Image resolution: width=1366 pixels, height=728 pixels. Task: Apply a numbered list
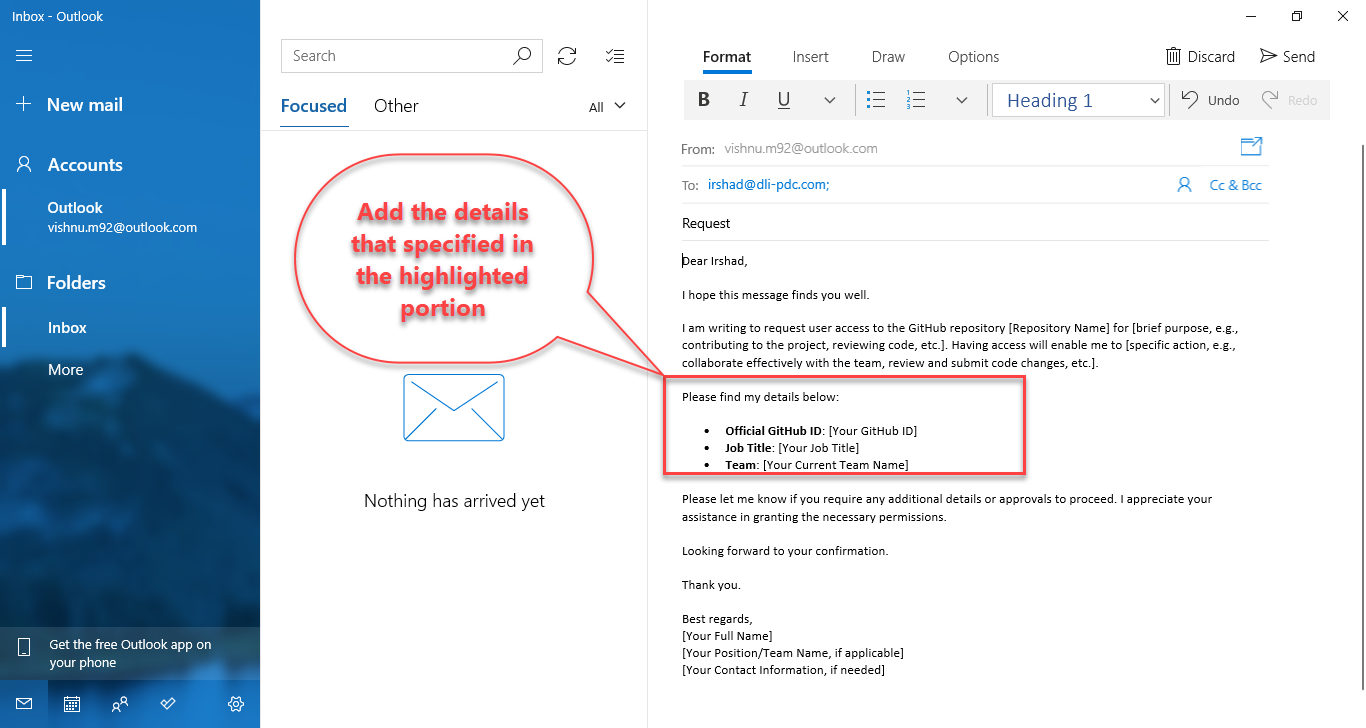[x=916, y=99]
